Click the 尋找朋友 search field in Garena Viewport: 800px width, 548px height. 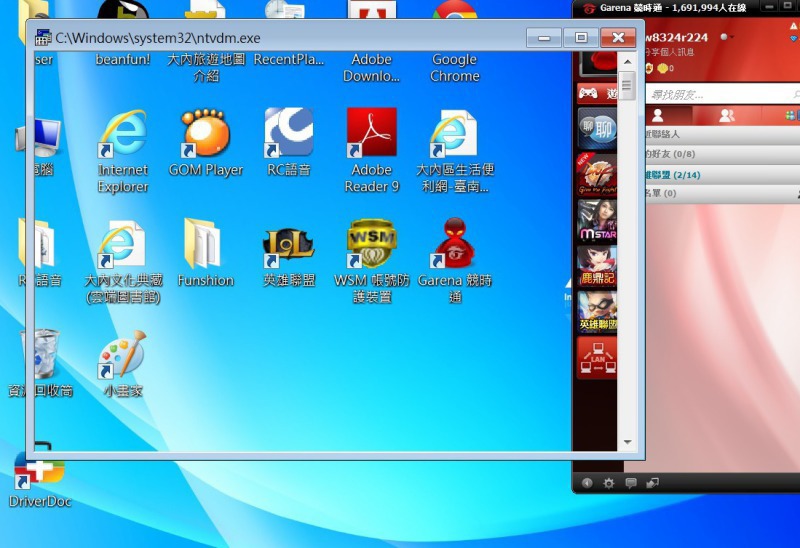coord(722,94)
